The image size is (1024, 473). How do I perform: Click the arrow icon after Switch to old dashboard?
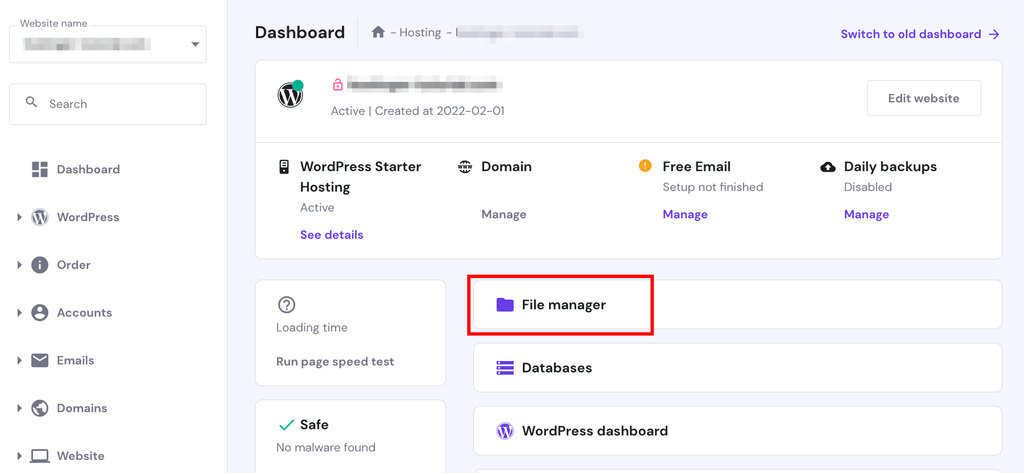coord(994,34)
